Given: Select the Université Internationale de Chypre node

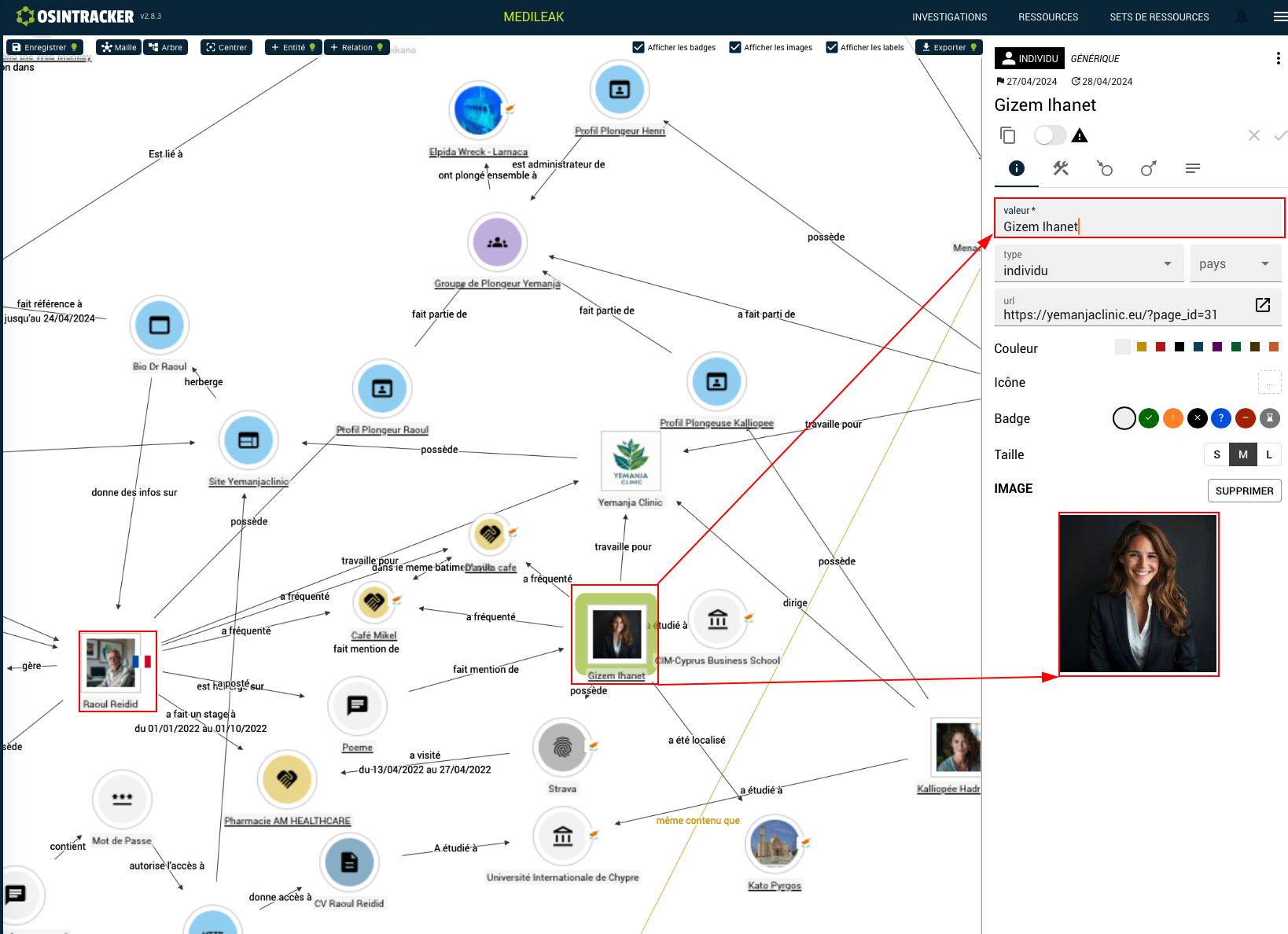Looking at the screenshot, I should [x=562, y=836].
